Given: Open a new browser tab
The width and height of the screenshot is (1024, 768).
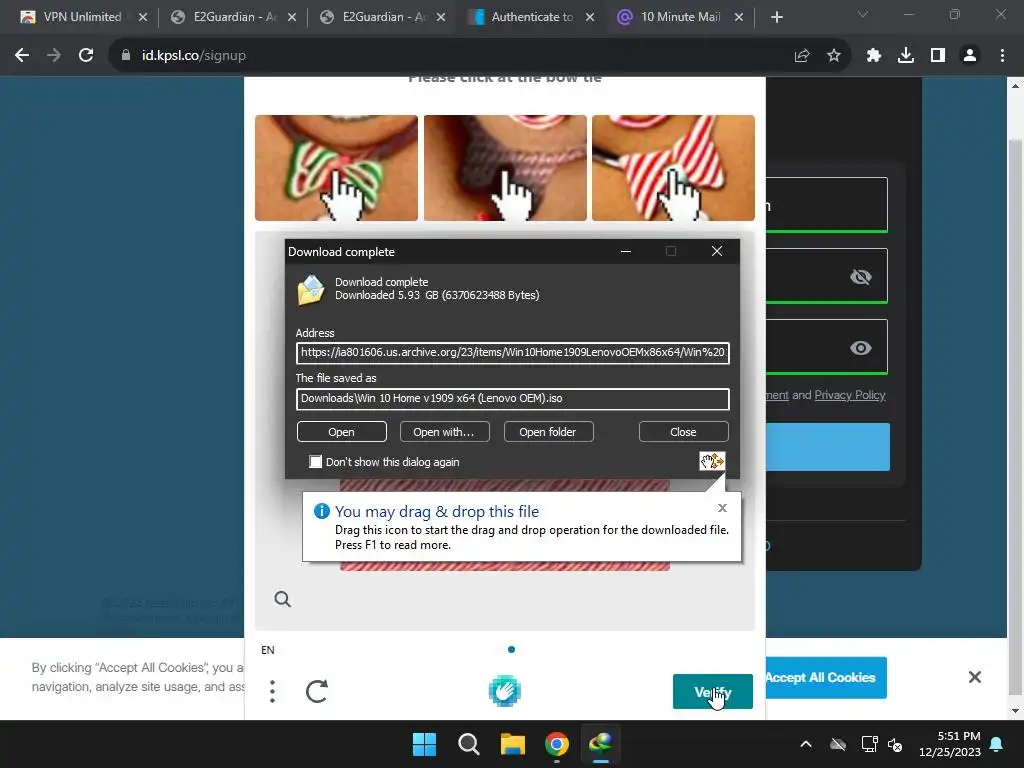Looking at the screenshot, I should 776,17.
